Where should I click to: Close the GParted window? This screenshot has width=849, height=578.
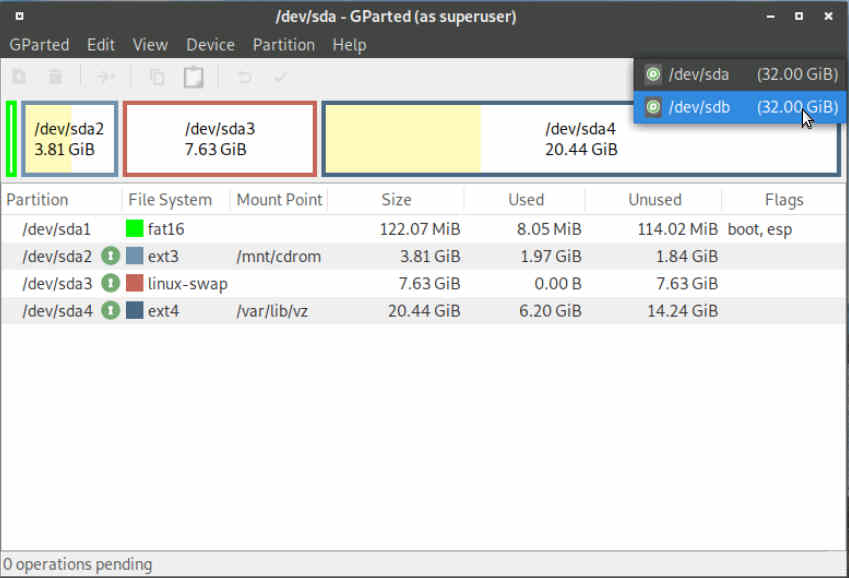(x=828, y=16)
